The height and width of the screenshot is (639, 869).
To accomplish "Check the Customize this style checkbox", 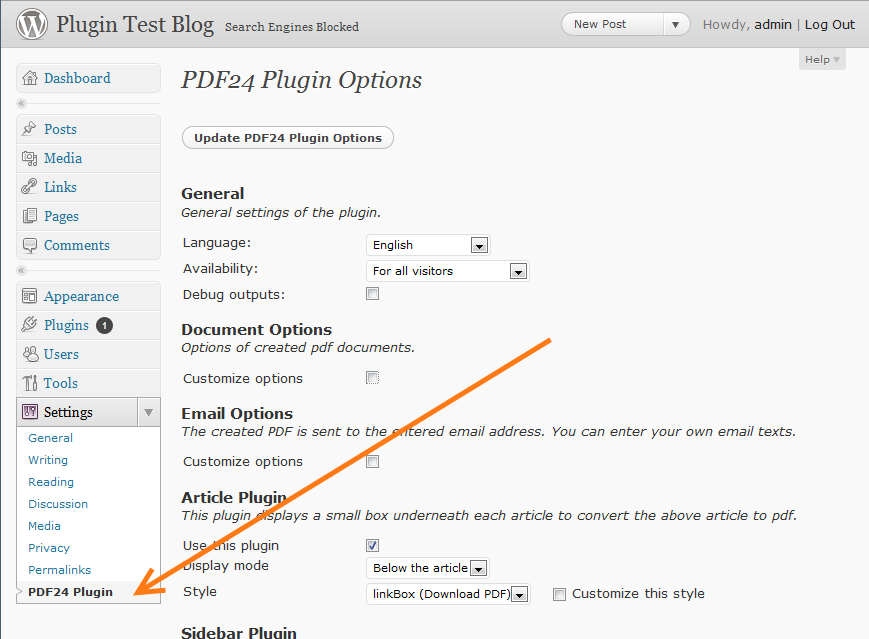I will click(x=560, y=594).
